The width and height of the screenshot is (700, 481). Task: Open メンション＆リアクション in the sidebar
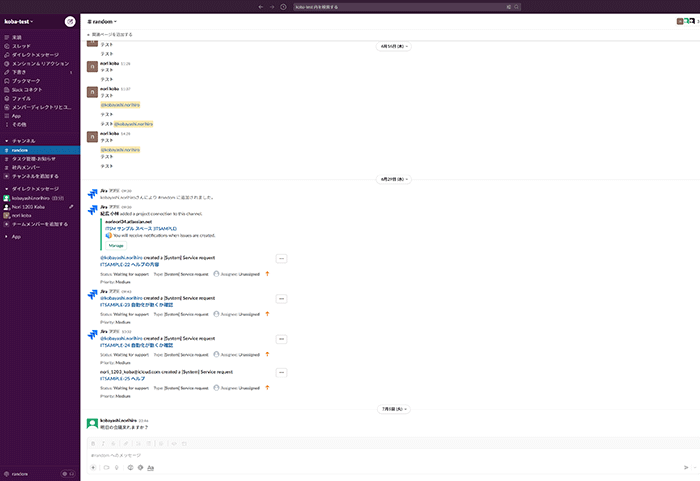[x=40, y=63]
